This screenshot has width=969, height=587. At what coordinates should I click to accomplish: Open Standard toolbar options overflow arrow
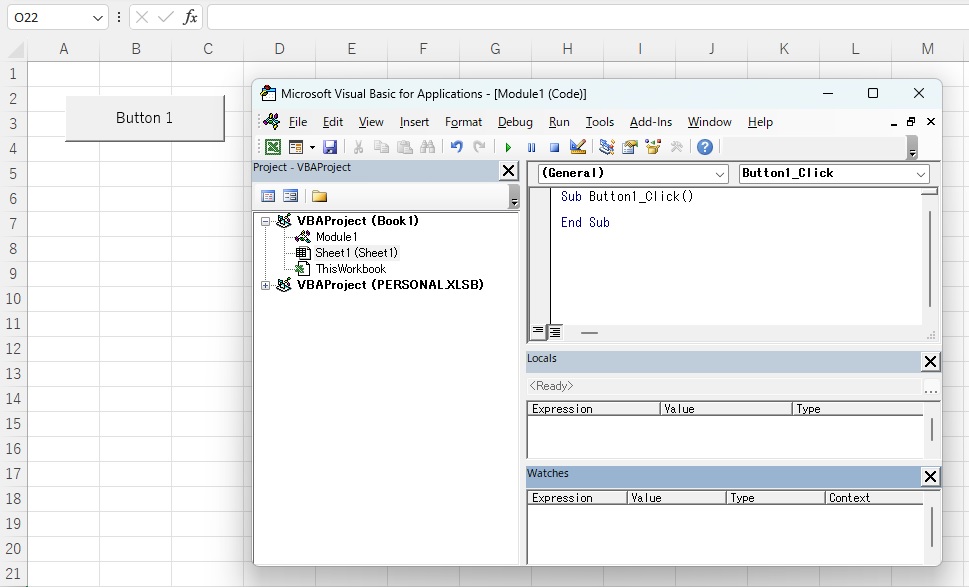(912, 148)
